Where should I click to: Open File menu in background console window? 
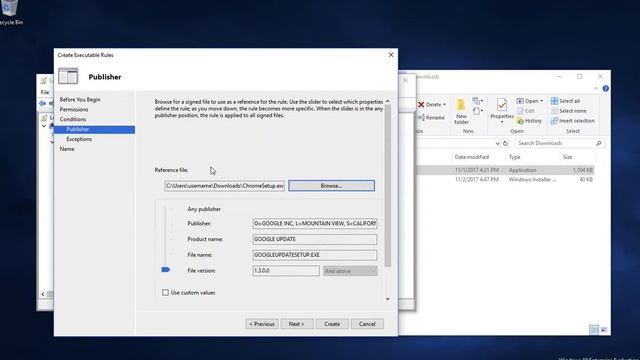pyautogui.click(x=45, y=92)
